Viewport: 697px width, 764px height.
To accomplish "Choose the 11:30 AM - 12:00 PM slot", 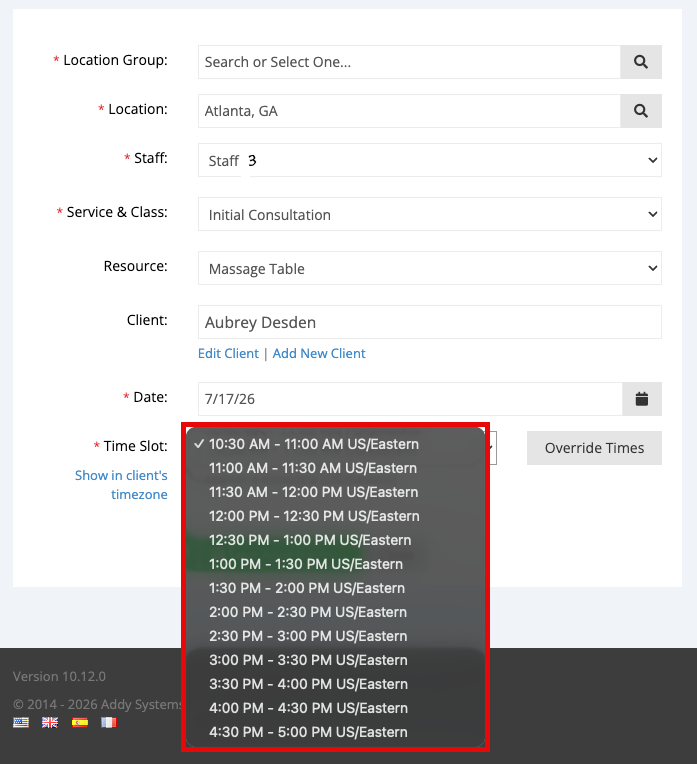I will pyautogui.click(x=335, y=492).
